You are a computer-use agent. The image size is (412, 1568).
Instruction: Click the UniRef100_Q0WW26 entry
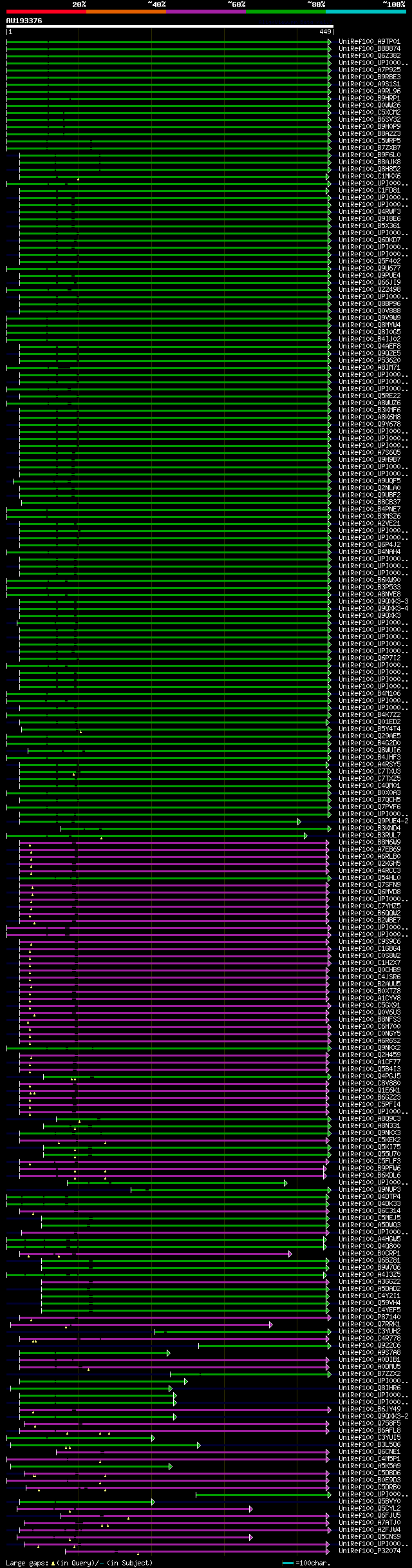[370, 106]
